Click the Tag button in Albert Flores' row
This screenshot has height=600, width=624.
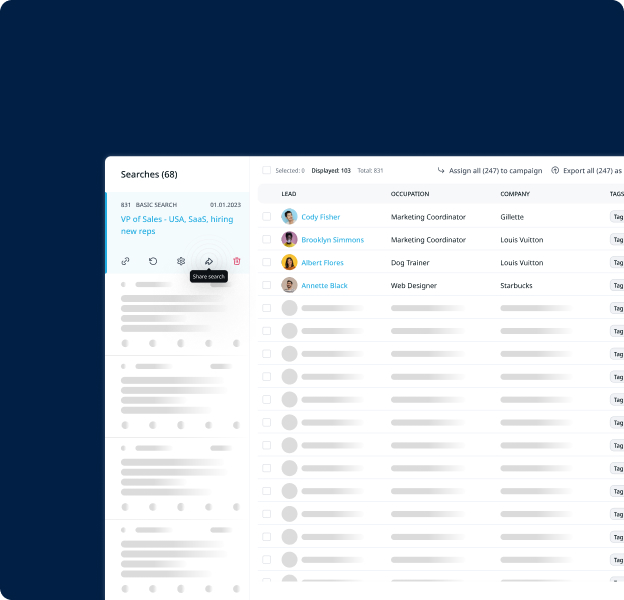tap(618, 263)
